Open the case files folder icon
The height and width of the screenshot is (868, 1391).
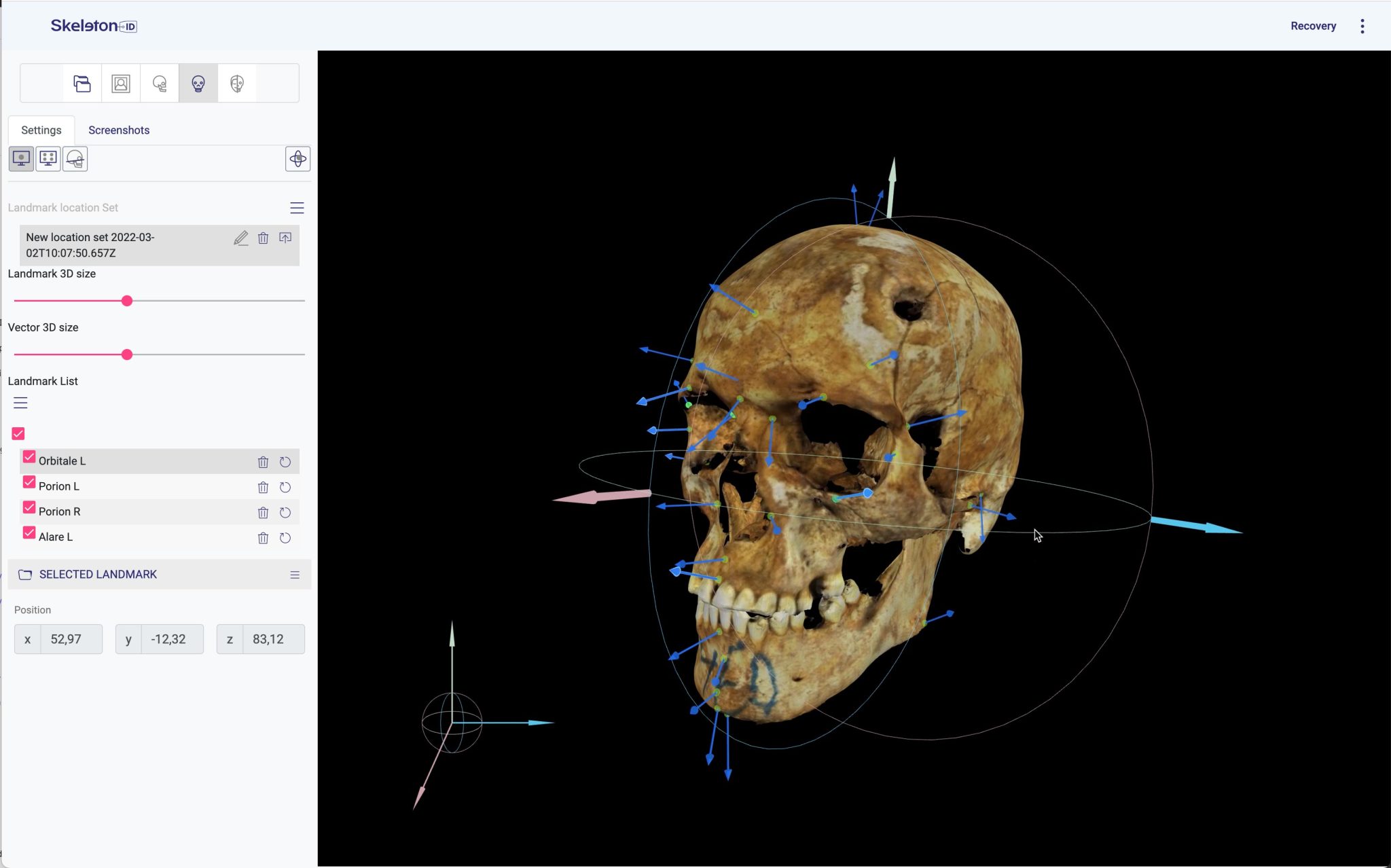coord(82,84)
